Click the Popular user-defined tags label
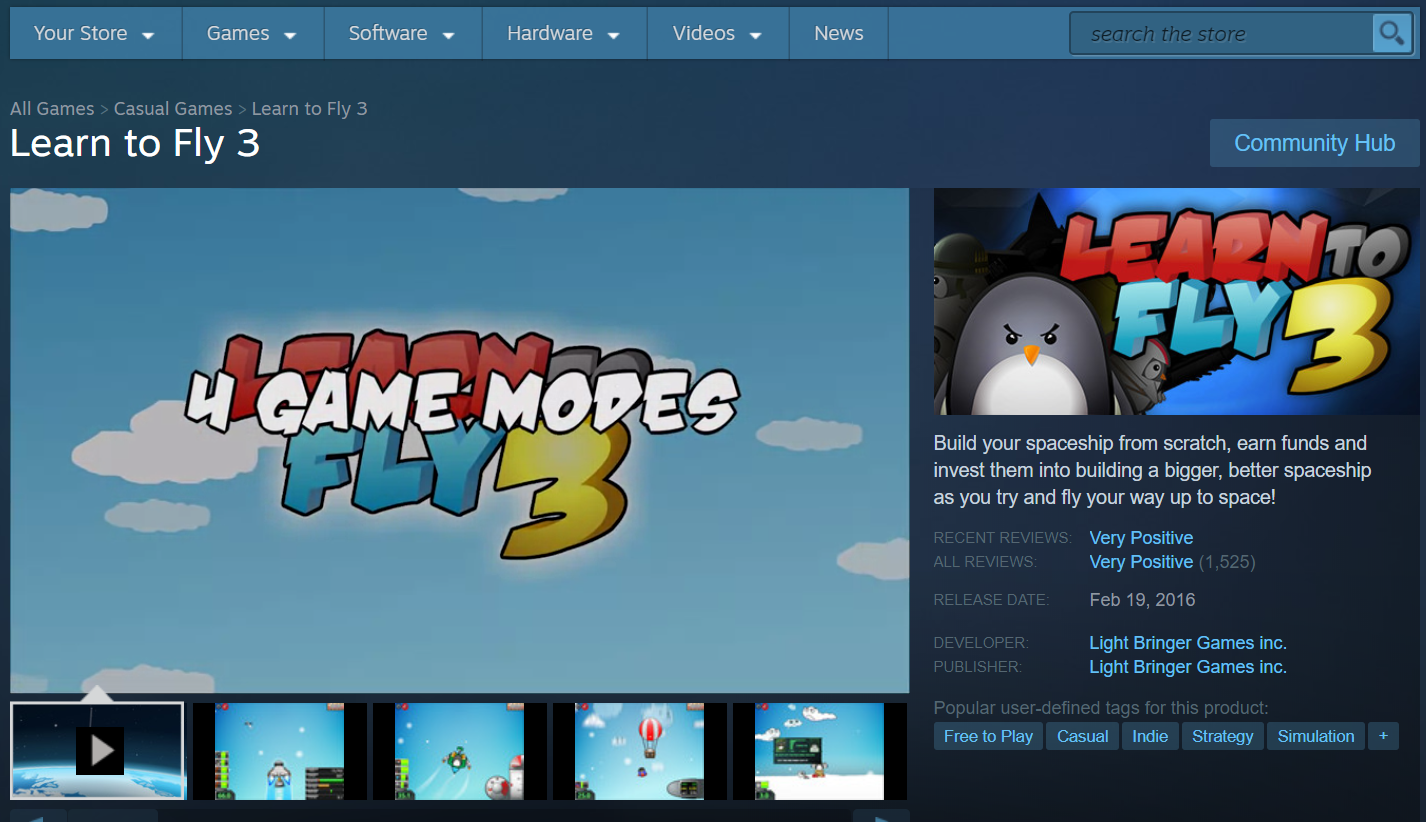The height and width of the screenshot is (822, 1426). click(x=1101, y=708)
